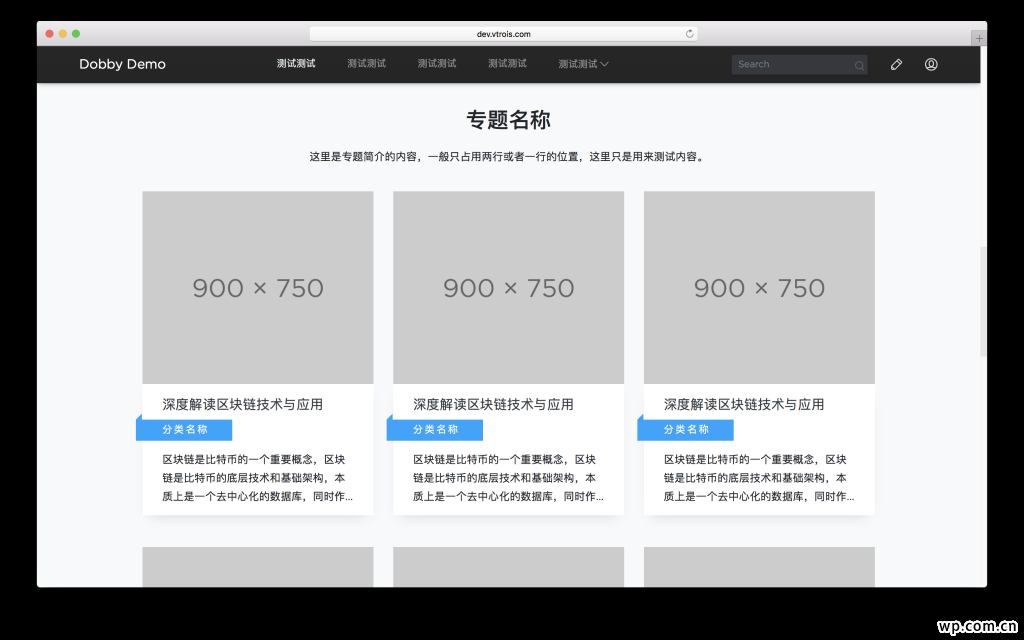Click 分类名称 tag on middle card
The width and height of the screenshot is (1024, 640).
point(435,430)
